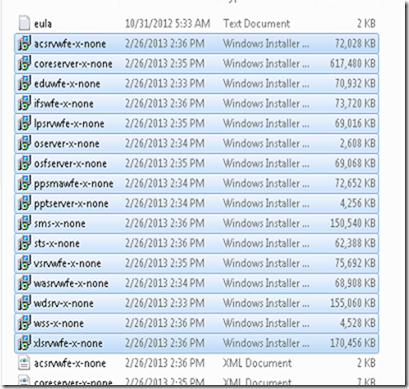Screen dimensions: 409x389
Task: Click Windows Installer type in sms-x-none row
Action: [x=266, y=223]
